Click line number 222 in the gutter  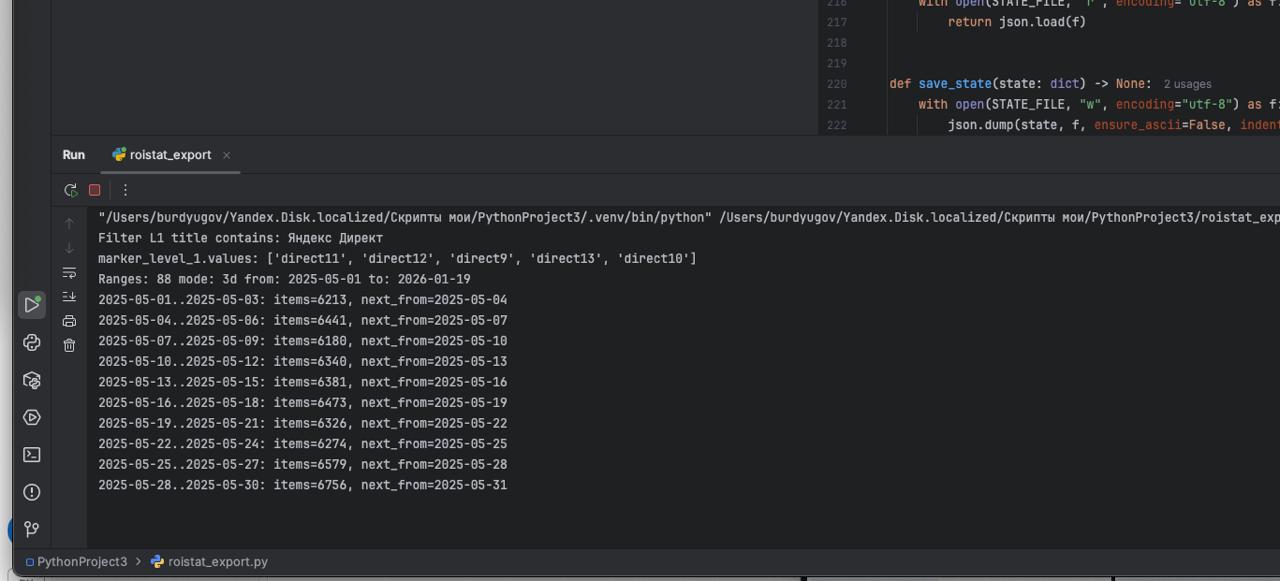pyautogui.click(x=837, y=125)
